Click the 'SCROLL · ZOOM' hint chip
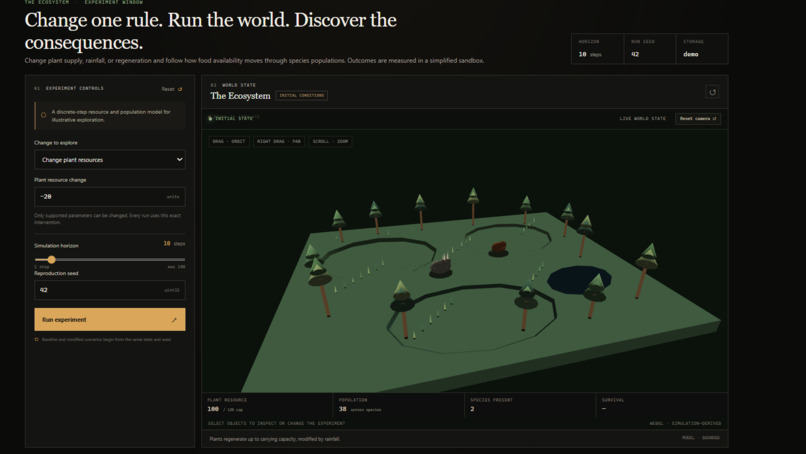This screenshot has width=806, height=454. pos(330,141)
